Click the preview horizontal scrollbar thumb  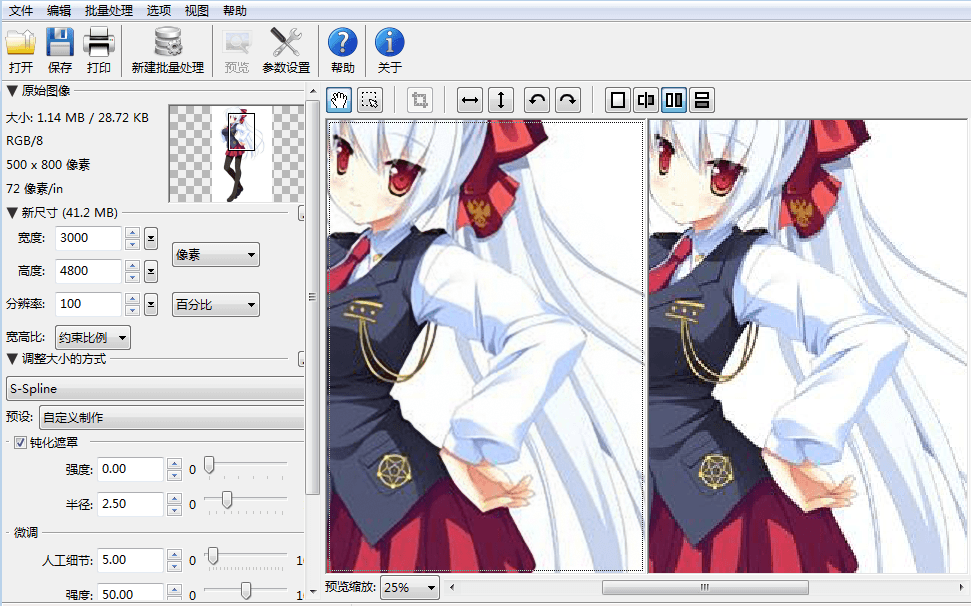click(x=705, y=587)
